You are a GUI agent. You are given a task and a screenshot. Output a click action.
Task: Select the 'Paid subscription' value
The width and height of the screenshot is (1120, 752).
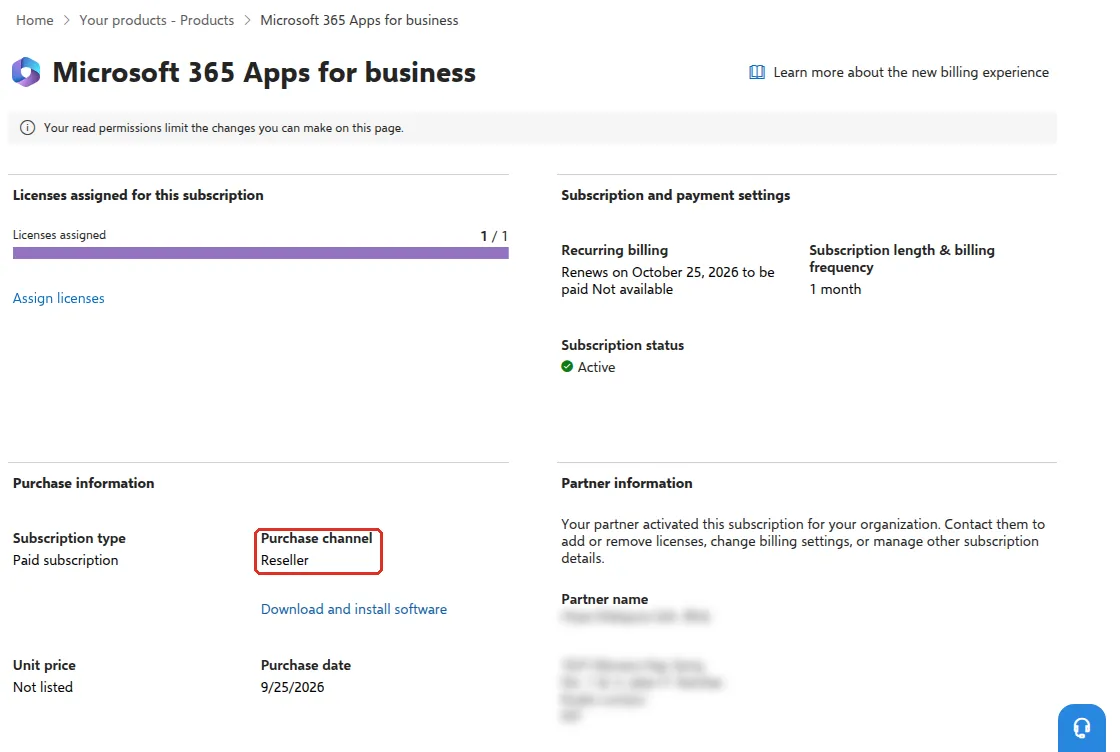click(x=66, y=560)
